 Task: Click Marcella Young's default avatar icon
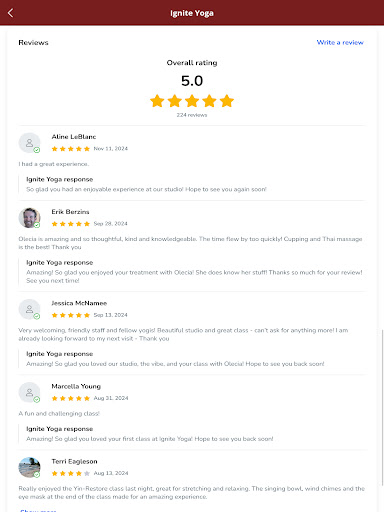click(x=29, y=392)
